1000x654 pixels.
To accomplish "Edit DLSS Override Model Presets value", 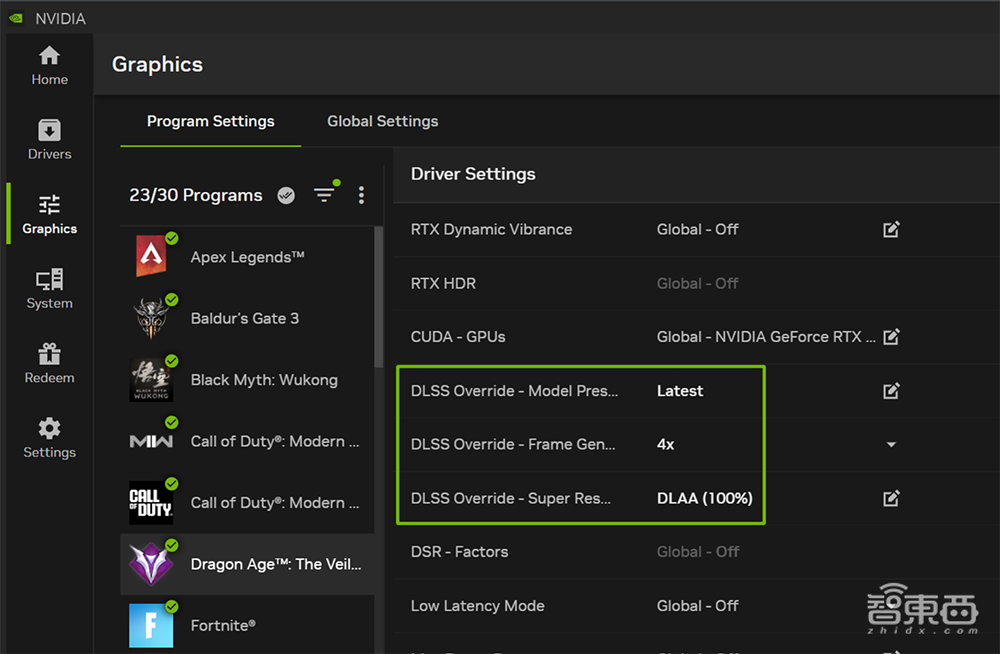I will pos(891,391).
